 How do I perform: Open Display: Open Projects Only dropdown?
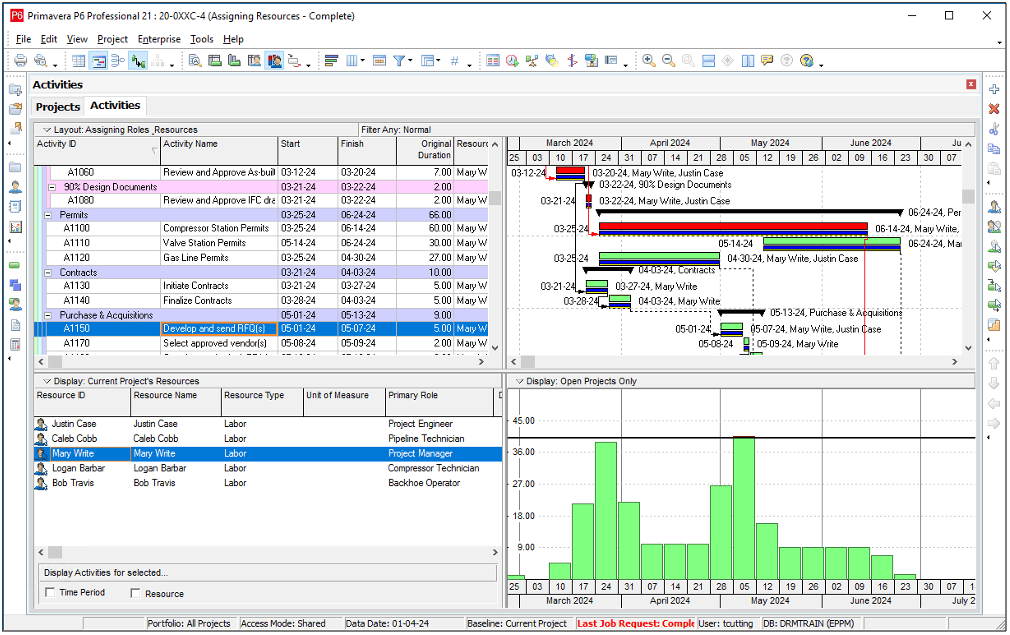coord(519,381)
